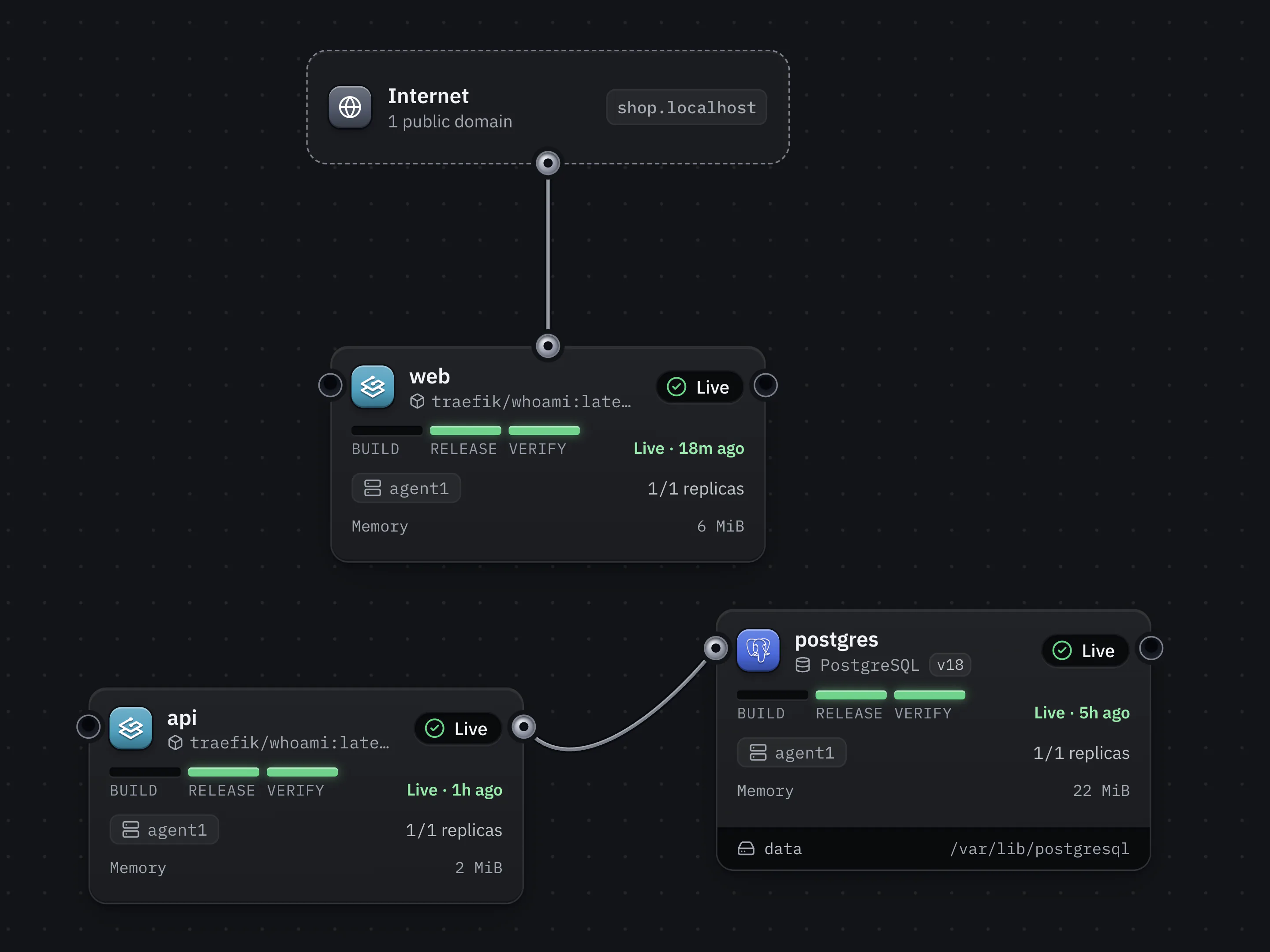Click the postgres elephant icon
This screenshot has width=1270, height=952.
pyautogui.click(x=758, y=650)
